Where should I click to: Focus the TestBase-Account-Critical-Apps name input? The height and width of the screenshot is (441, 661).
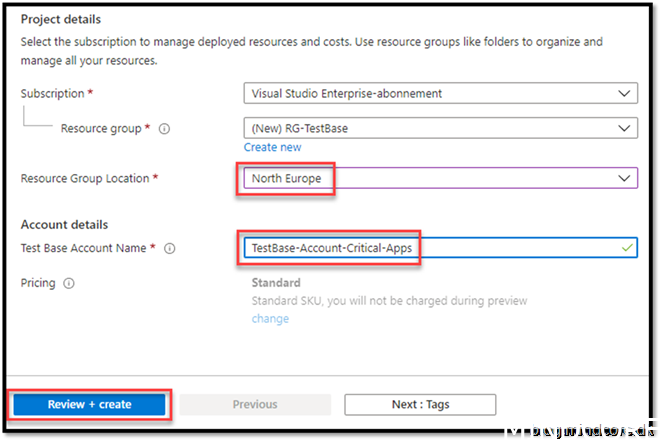430,248
